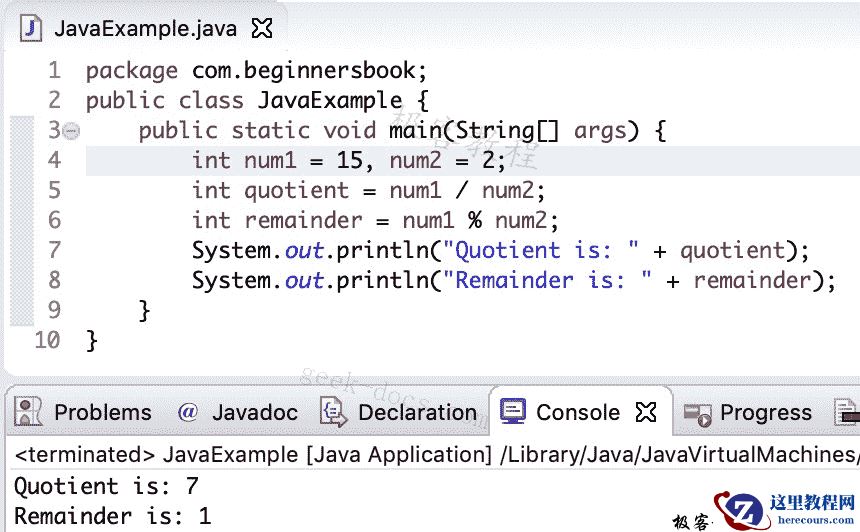Click closing brace on line 9
Image resolution: width=860 pixels, height=532 pixels.
[144, 310]
